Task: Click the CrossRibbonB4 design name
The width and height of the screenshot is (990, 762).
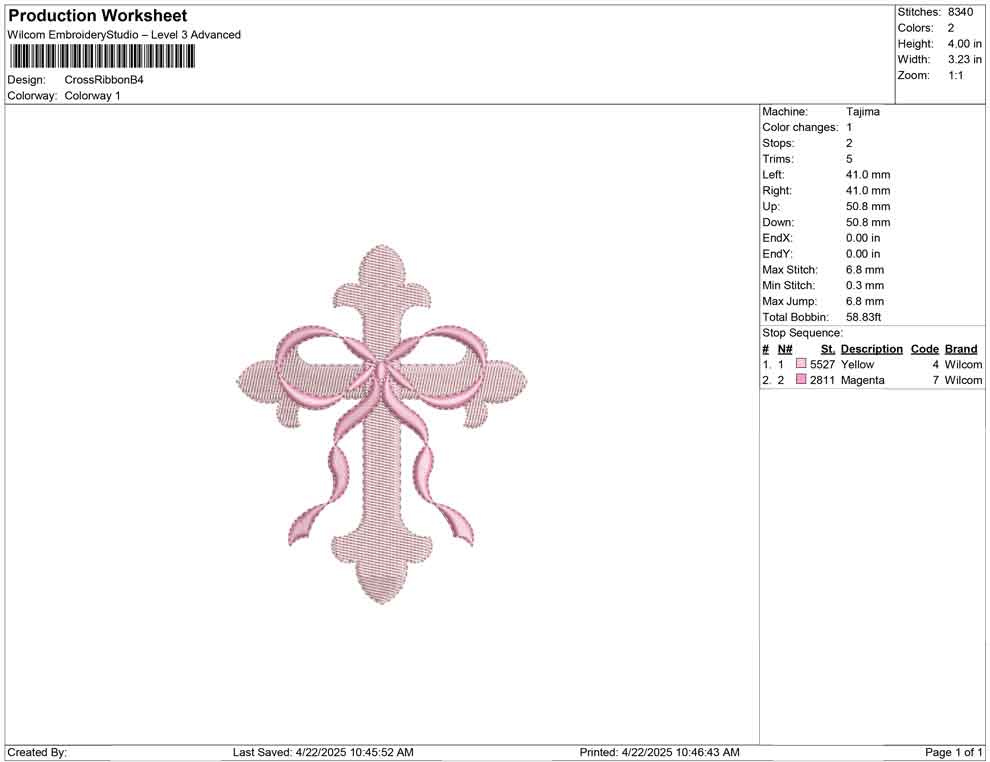Action: coord(104,79)
